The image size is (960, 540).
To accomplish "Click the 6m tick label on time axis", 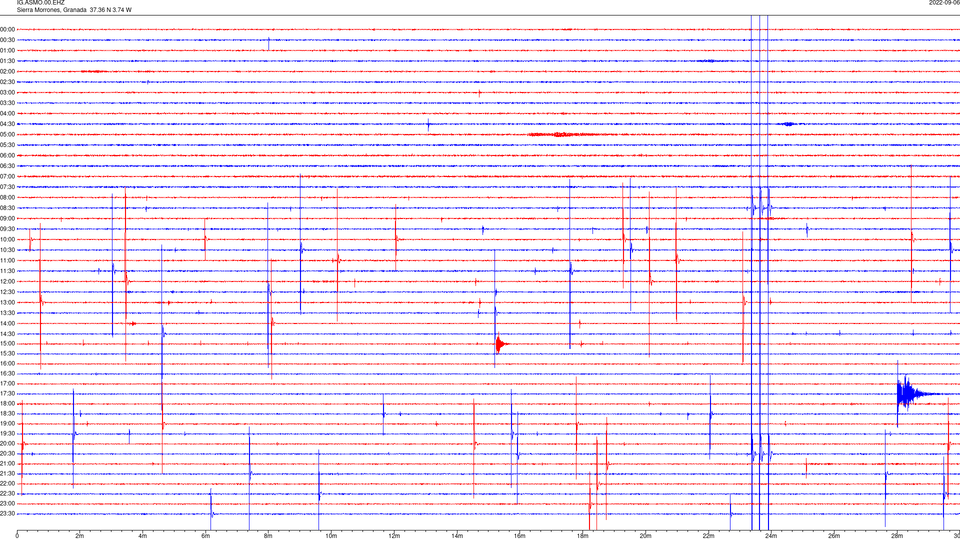I will point(206,536).
